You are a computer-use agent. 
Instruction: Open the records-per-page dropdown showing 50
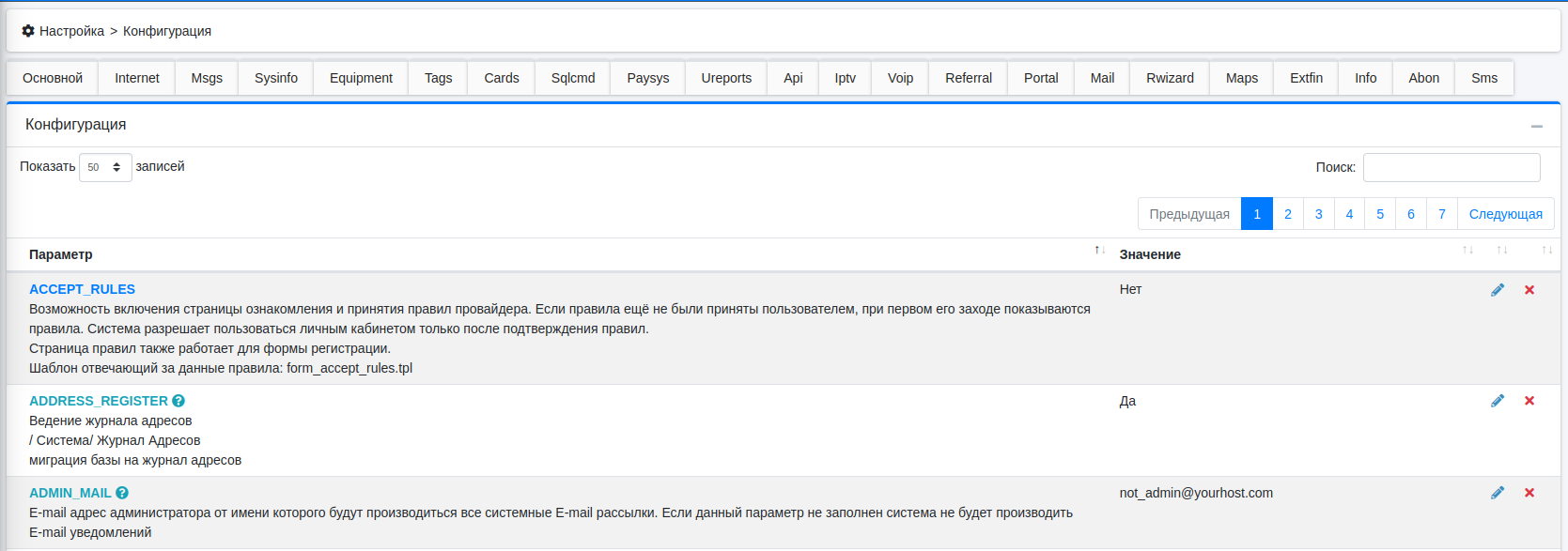[x=105, y=167]
